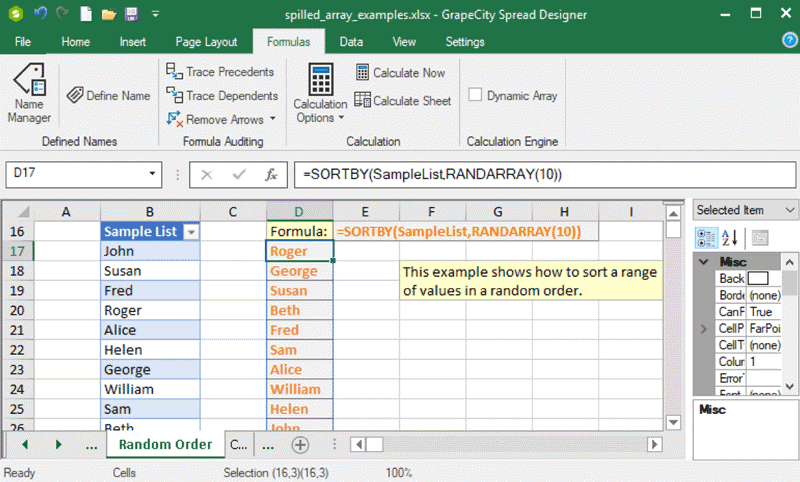Open the Data ribbon tab

[x=351, y=42]
